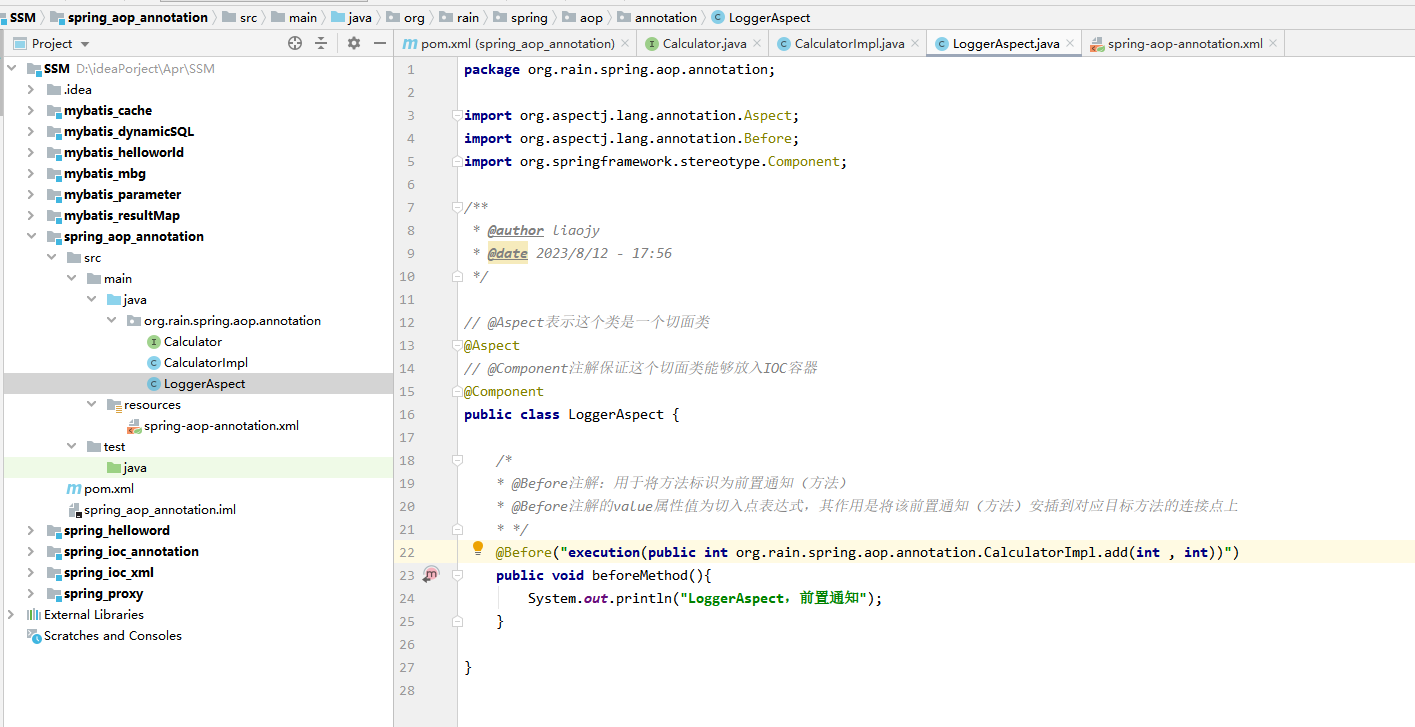
Task: Expand mybatis_dynamicSQL module
Action: coord(31,132)
